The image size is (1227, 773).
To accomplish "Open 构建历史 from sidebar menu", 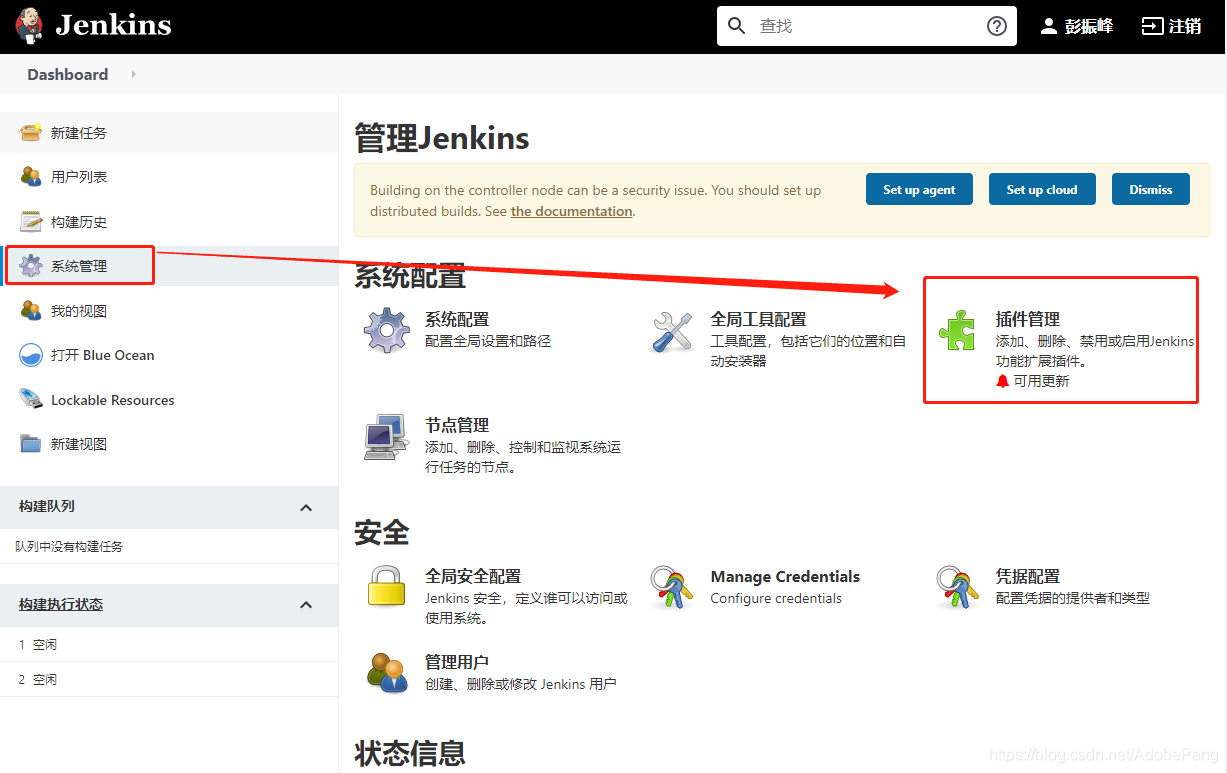I will [x=78, y=222].
